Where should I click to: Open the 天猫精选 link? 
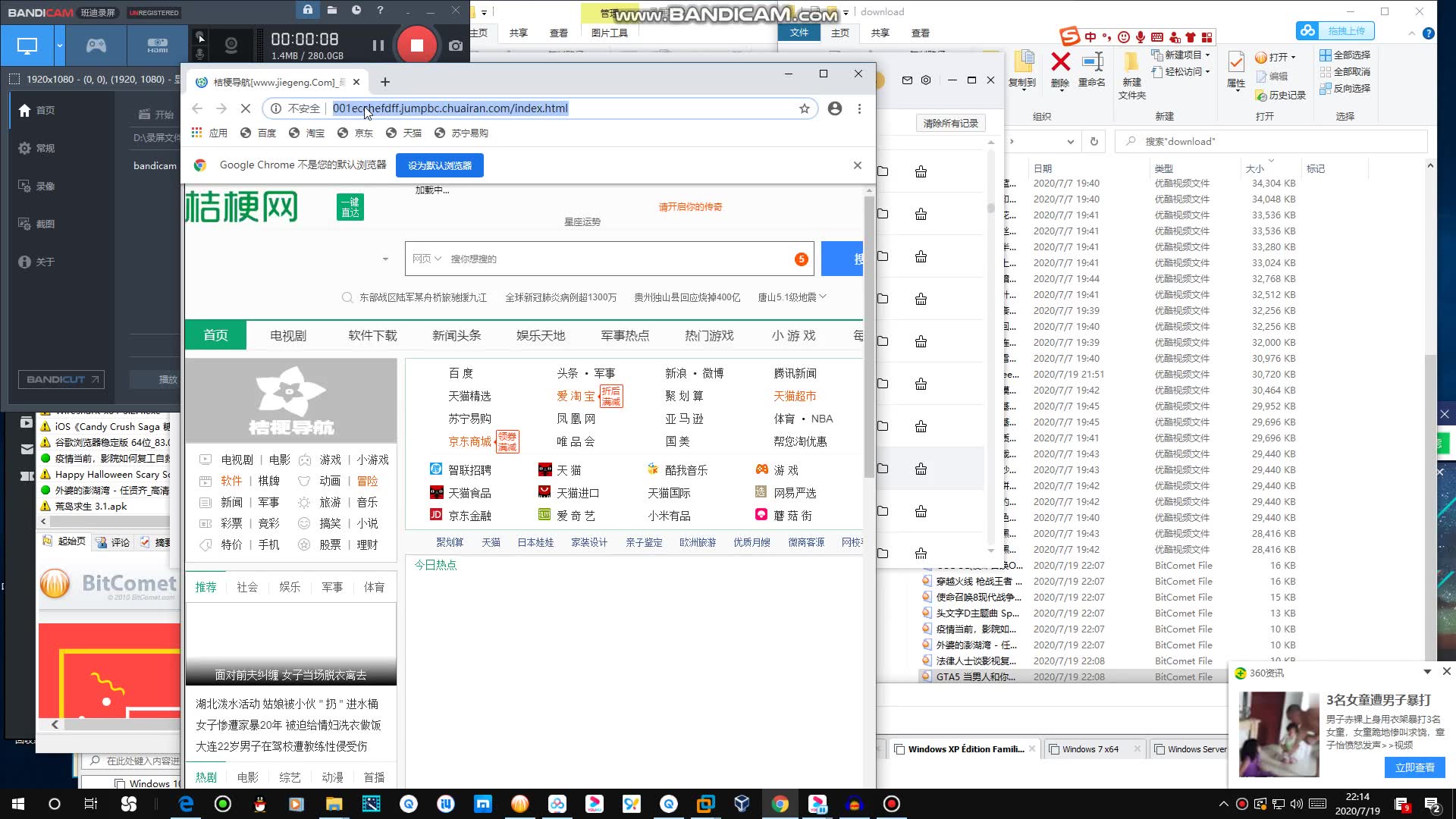tap(469, 396)
